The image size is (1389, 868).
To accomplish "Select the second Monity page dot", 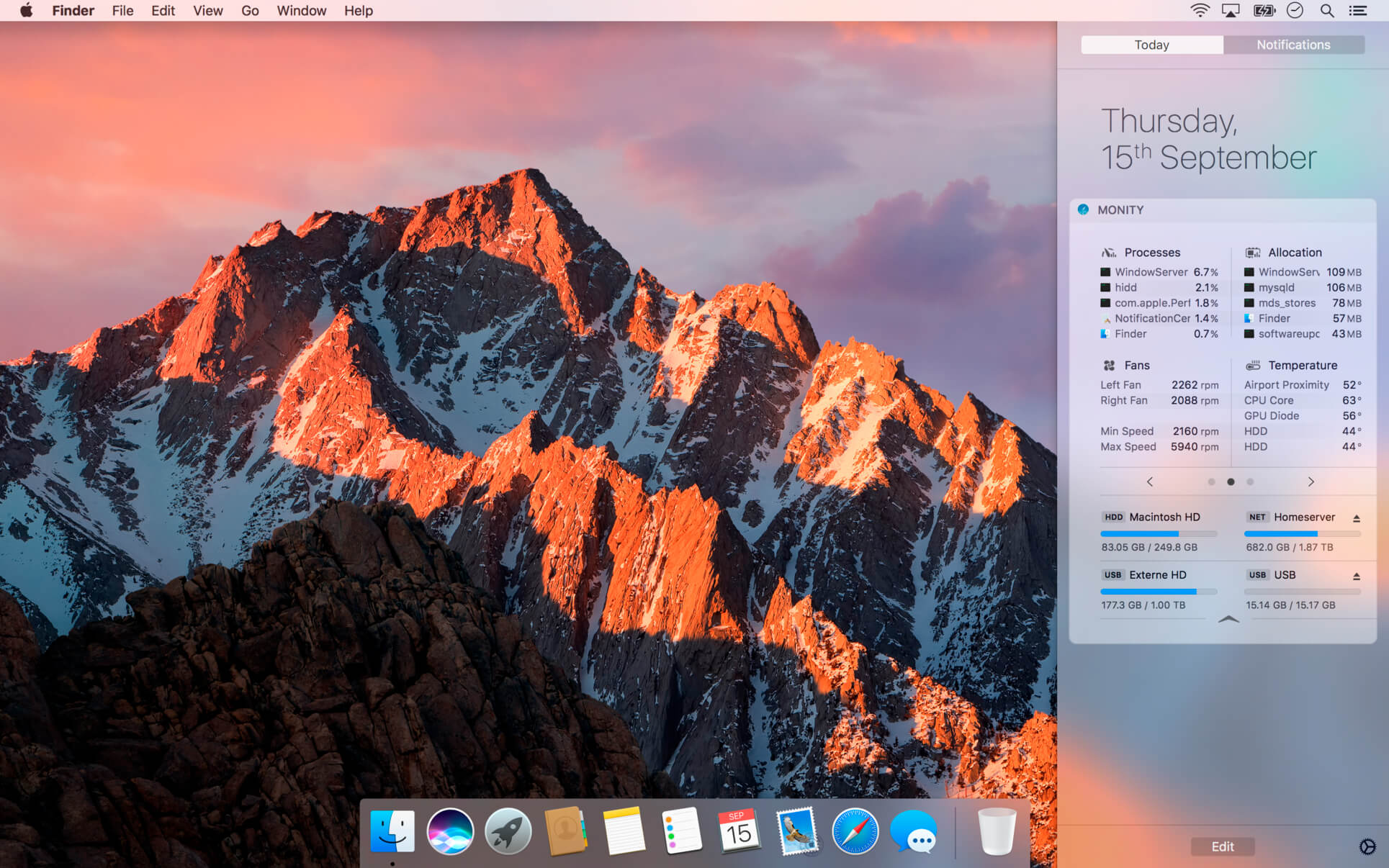I will tap(1231, 482).
